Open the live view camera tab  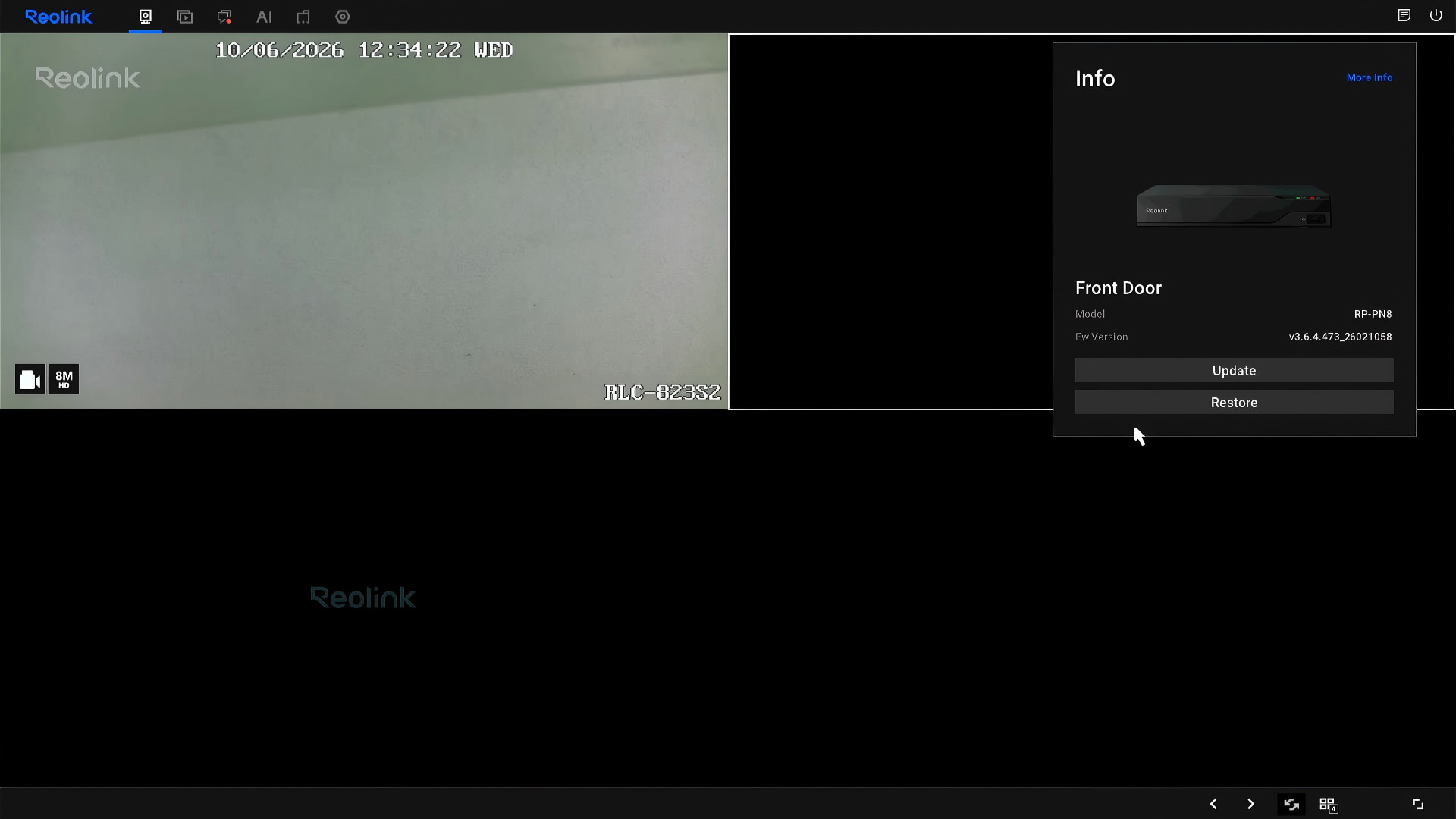[146, 17]
